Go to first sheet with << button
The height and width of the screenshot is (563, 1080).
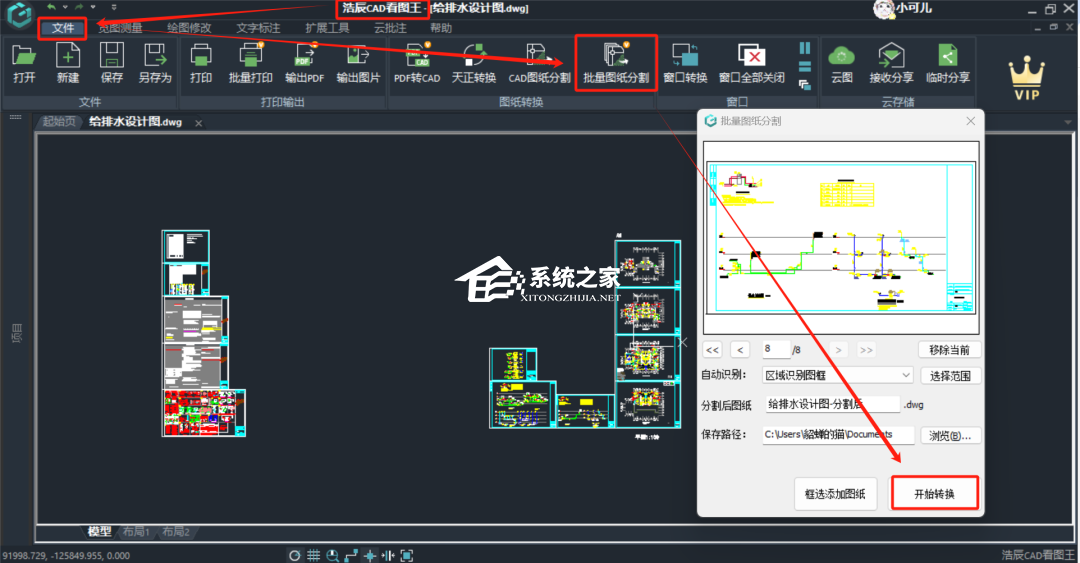(x=712, y=349)
